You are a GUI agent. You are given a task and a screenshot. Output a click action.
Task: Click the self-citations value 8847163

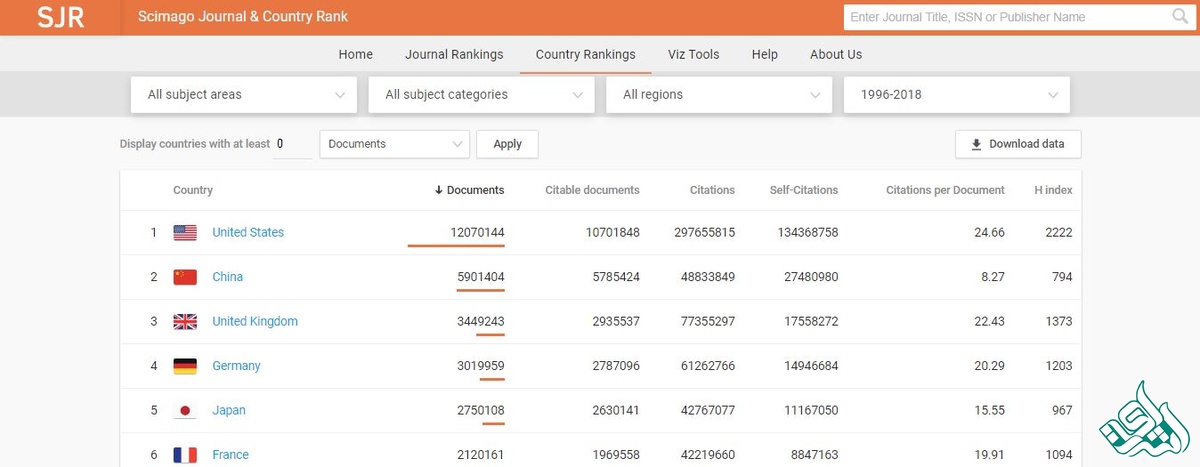813,455
